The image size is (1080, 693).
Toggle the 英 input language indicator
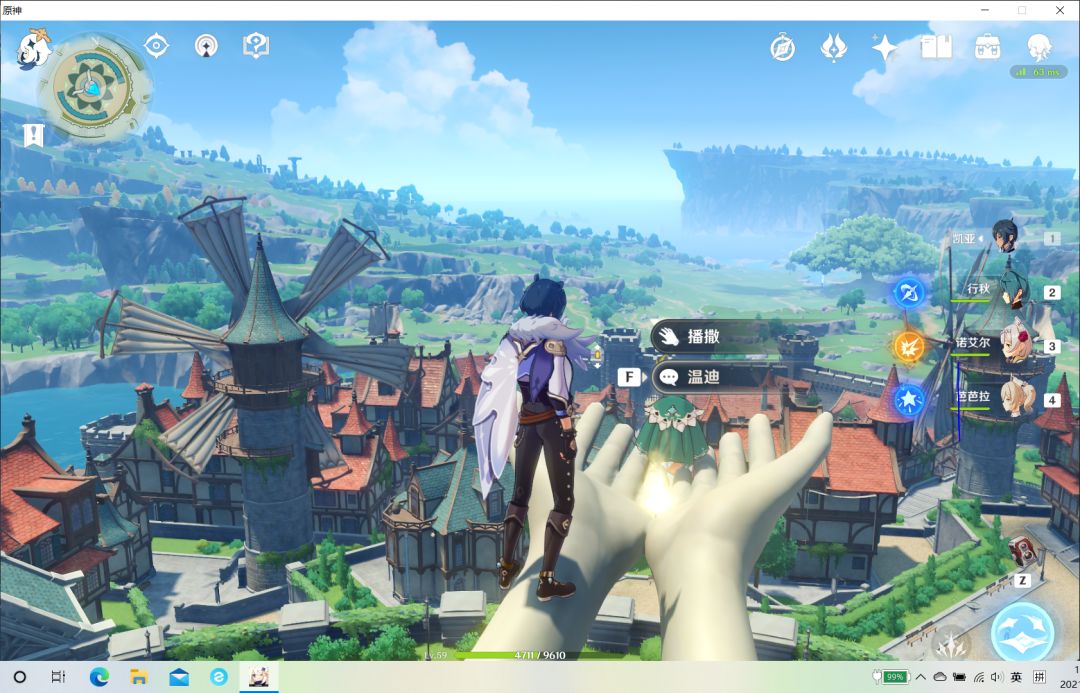pyautogui.click(x=1016, y=677)
